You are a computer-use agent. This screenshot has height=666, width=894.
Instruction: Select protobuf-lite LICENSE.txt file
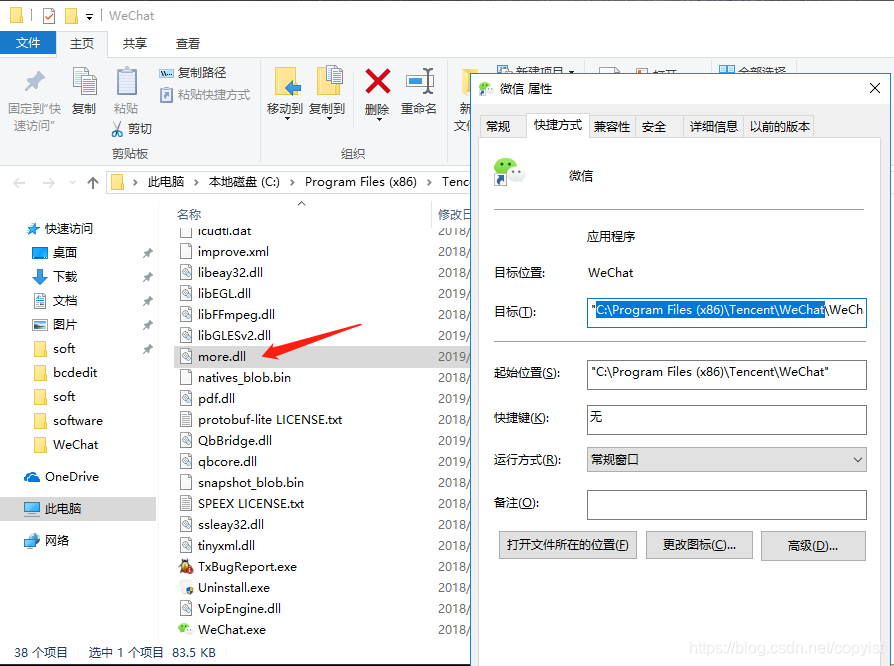(x=270, y=420)
